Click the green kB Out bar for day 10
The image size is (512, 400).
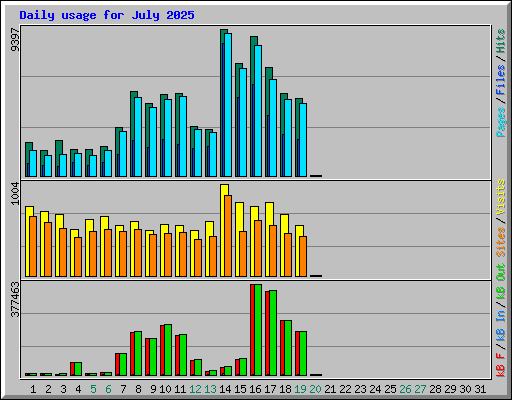[x=168, y=350]
